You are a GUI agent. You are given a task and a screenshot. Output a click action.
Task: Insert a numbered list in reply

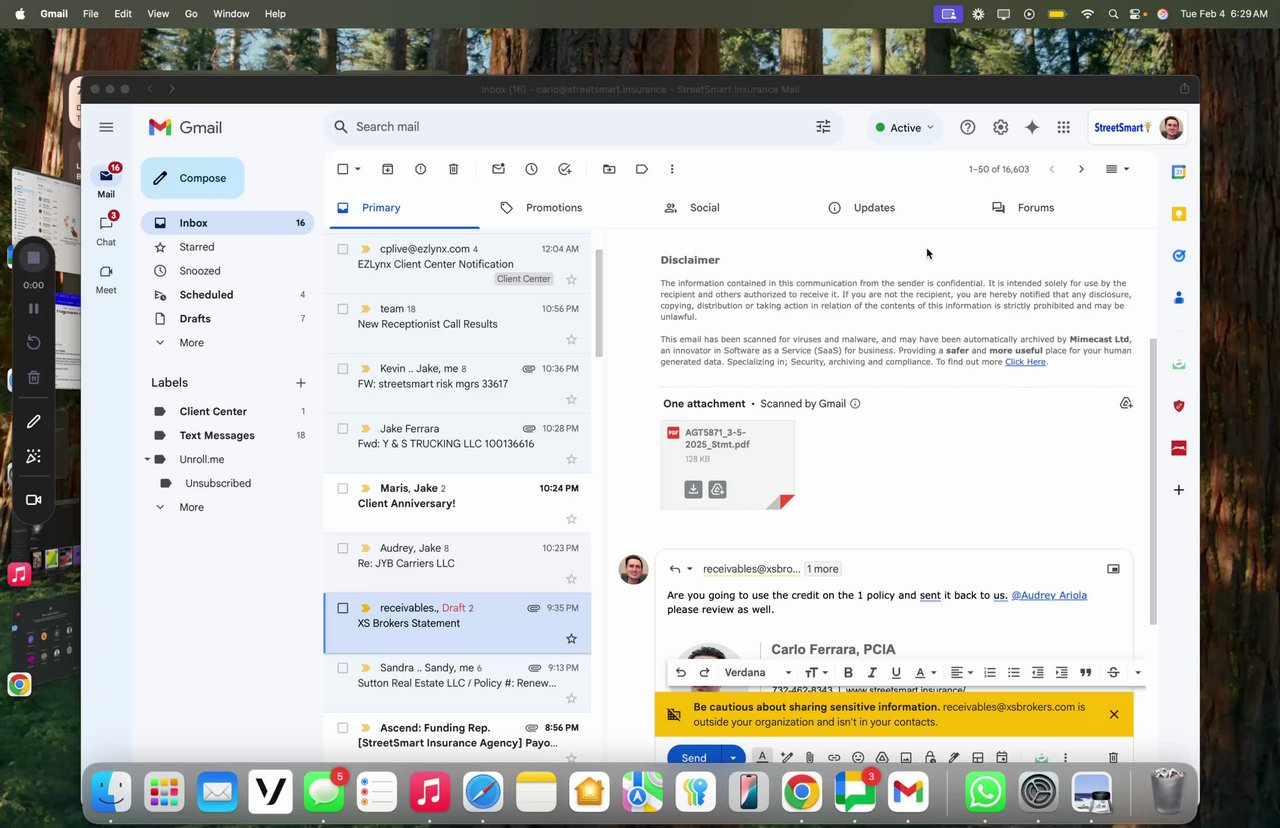click(990, 673)
